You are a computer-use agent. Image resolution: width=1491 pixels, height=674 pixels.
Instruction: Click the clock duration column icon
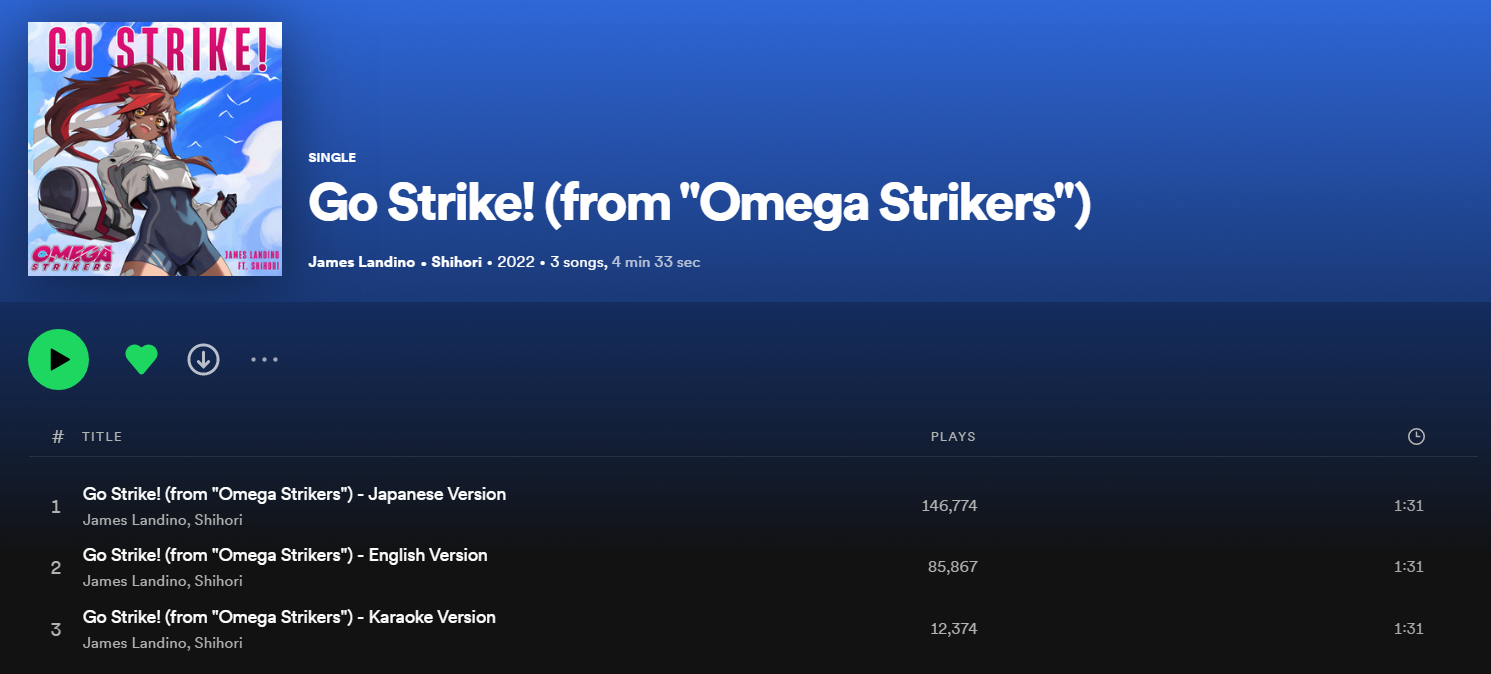point(1415,436)
